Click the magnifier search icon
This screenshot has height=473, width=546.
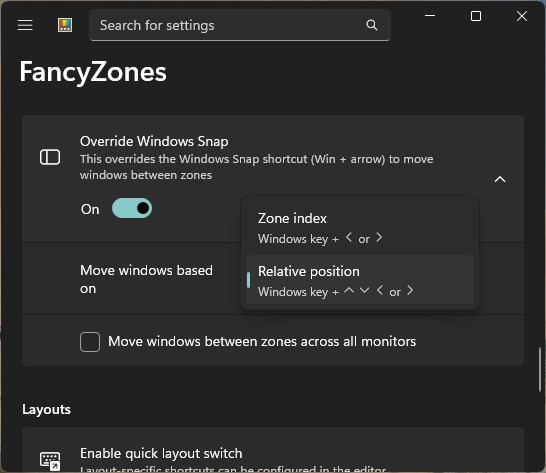pos(372,25)
